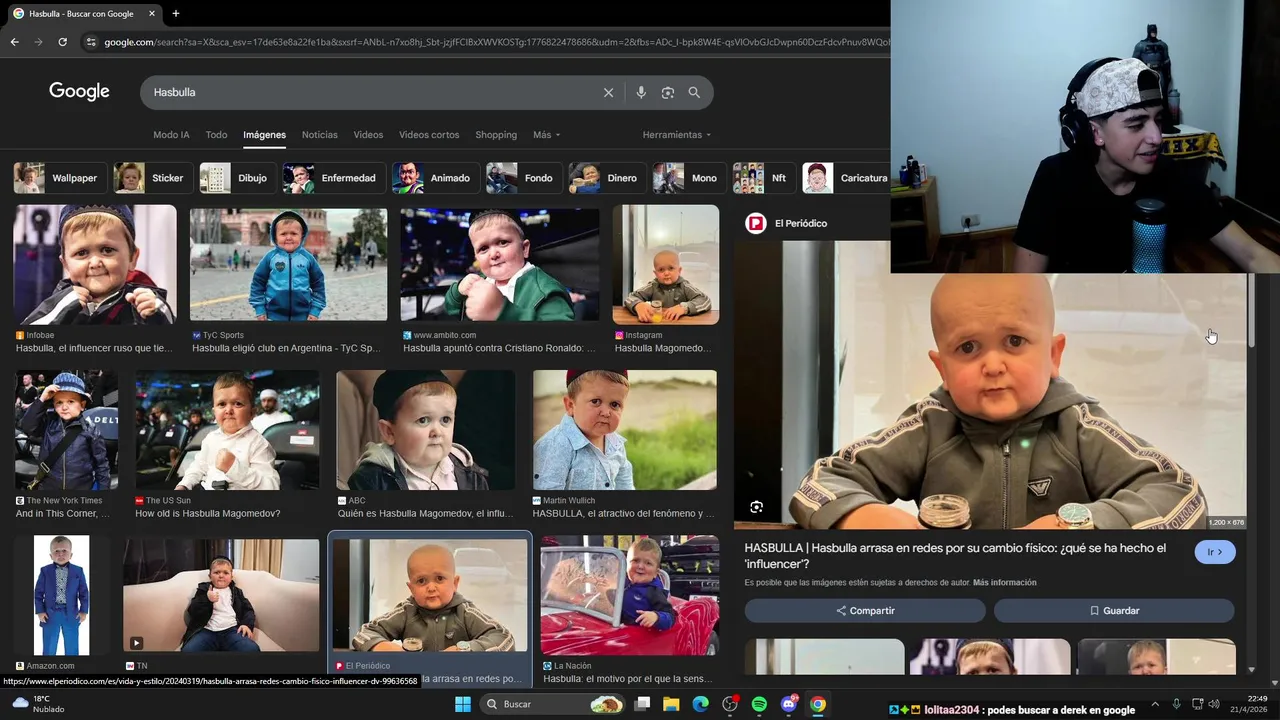Open Más información copyright link
Screen dimensions: 1280x720
(1005, 583)
